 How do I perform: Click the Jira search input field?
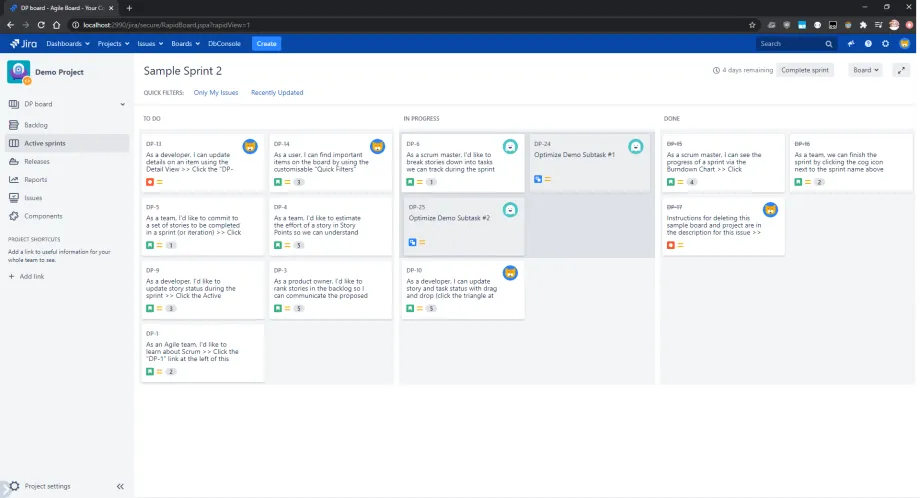click(790, 44)
